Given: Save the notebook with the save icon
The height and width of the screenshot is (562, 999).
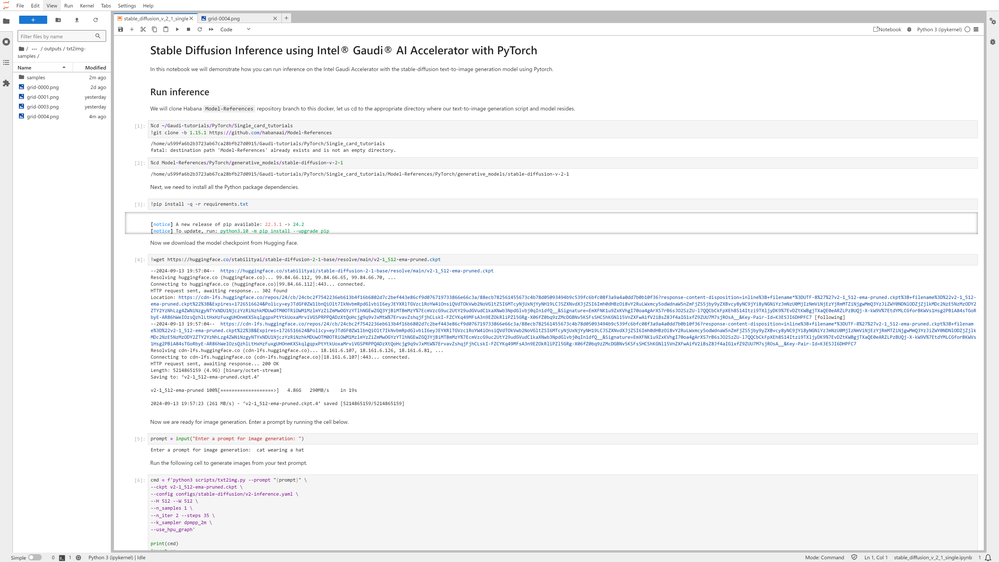Looking at the screenshot, I should coord(121,30).
